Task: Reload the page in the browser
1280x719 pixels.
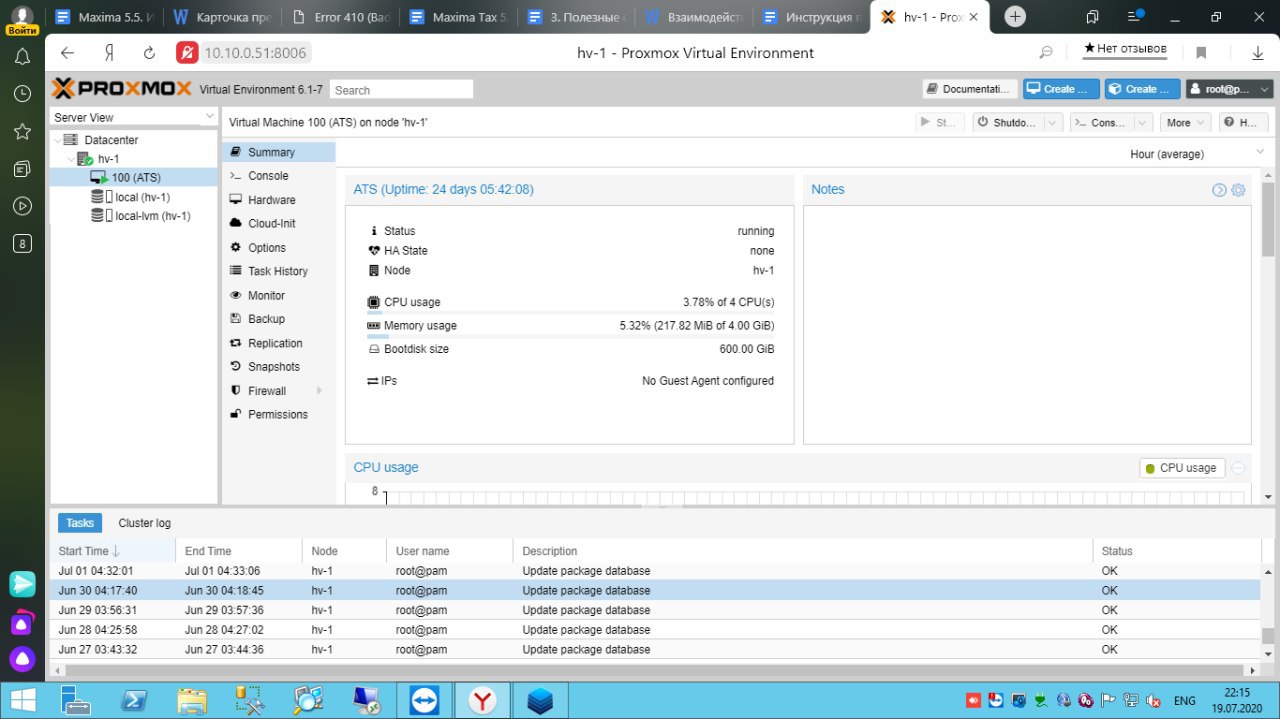Action: 149,53
